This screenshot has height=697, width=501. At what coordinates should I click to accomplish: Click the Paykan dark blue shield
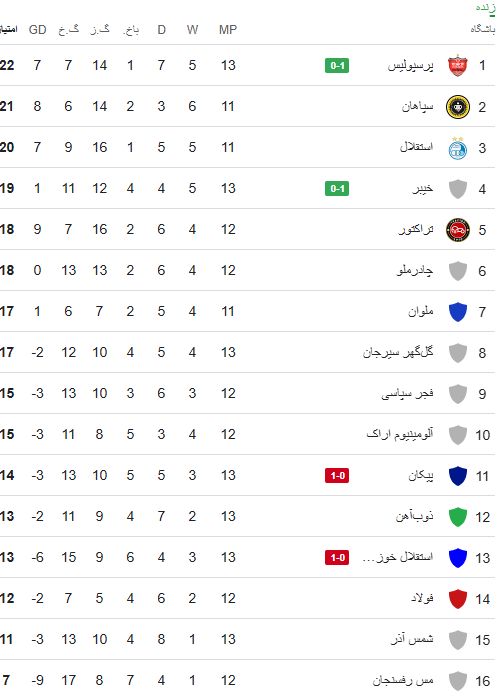(x=457, y=476)
